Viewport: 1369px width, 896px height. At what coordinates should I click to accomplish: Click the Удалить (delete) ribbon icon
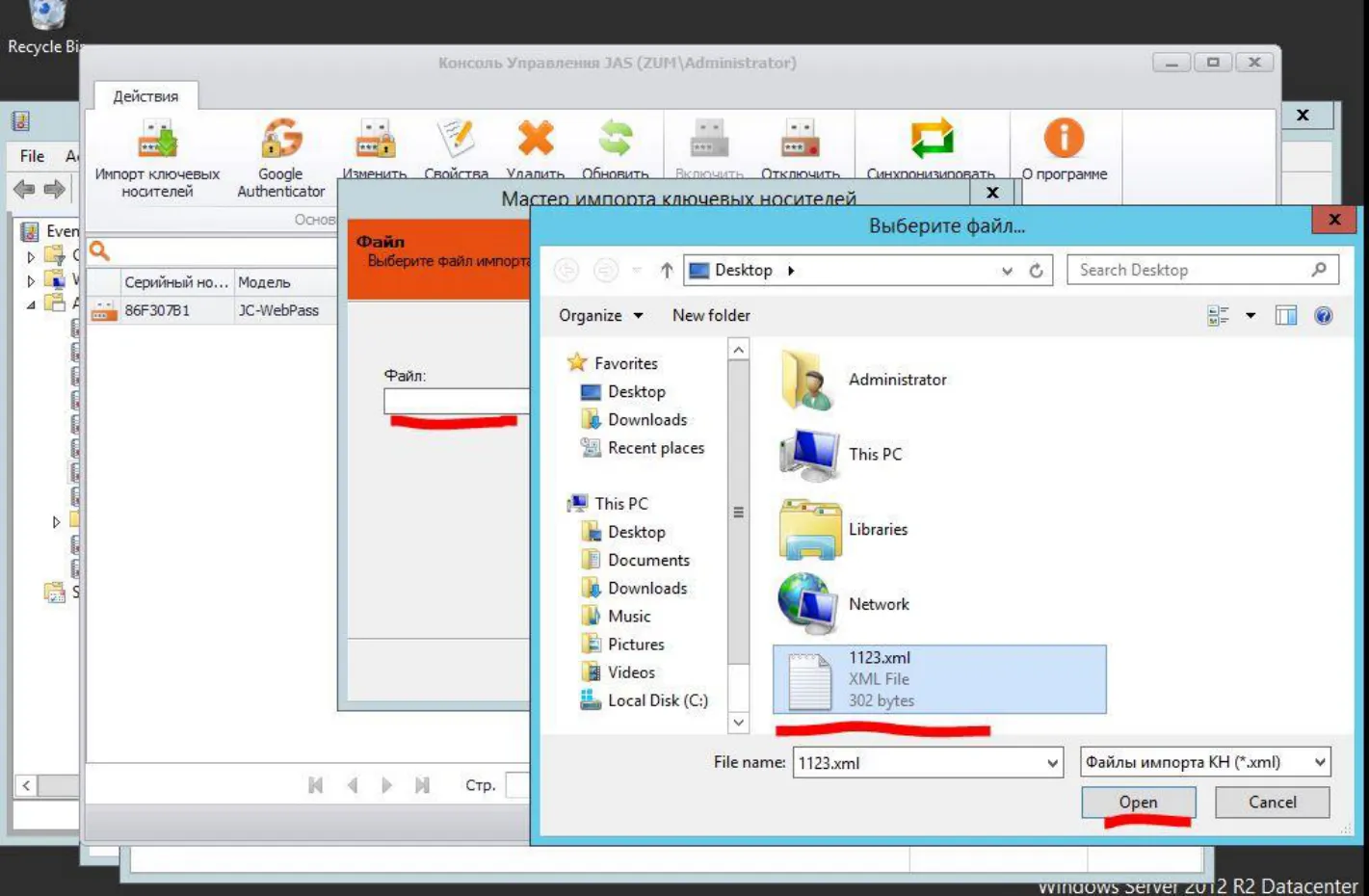[x=536, y=138]
